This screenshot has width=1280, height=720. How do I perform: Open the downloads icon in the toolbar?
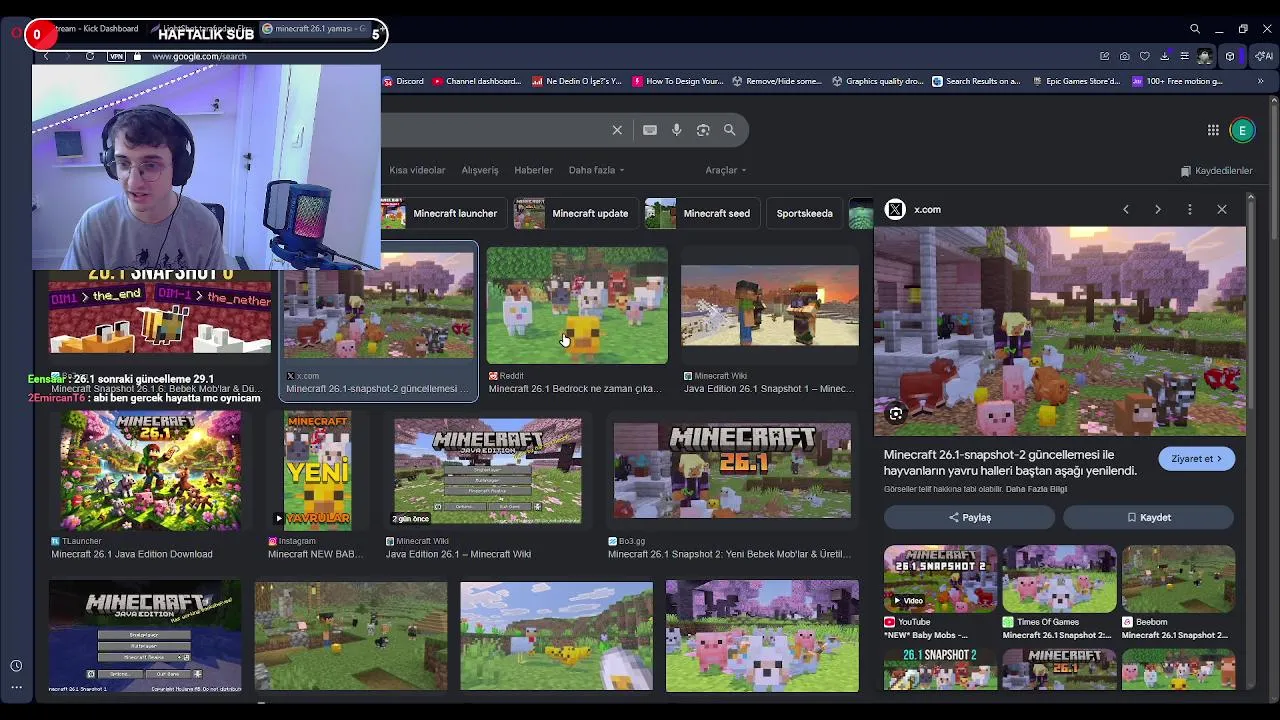[x=1164, y=56]
